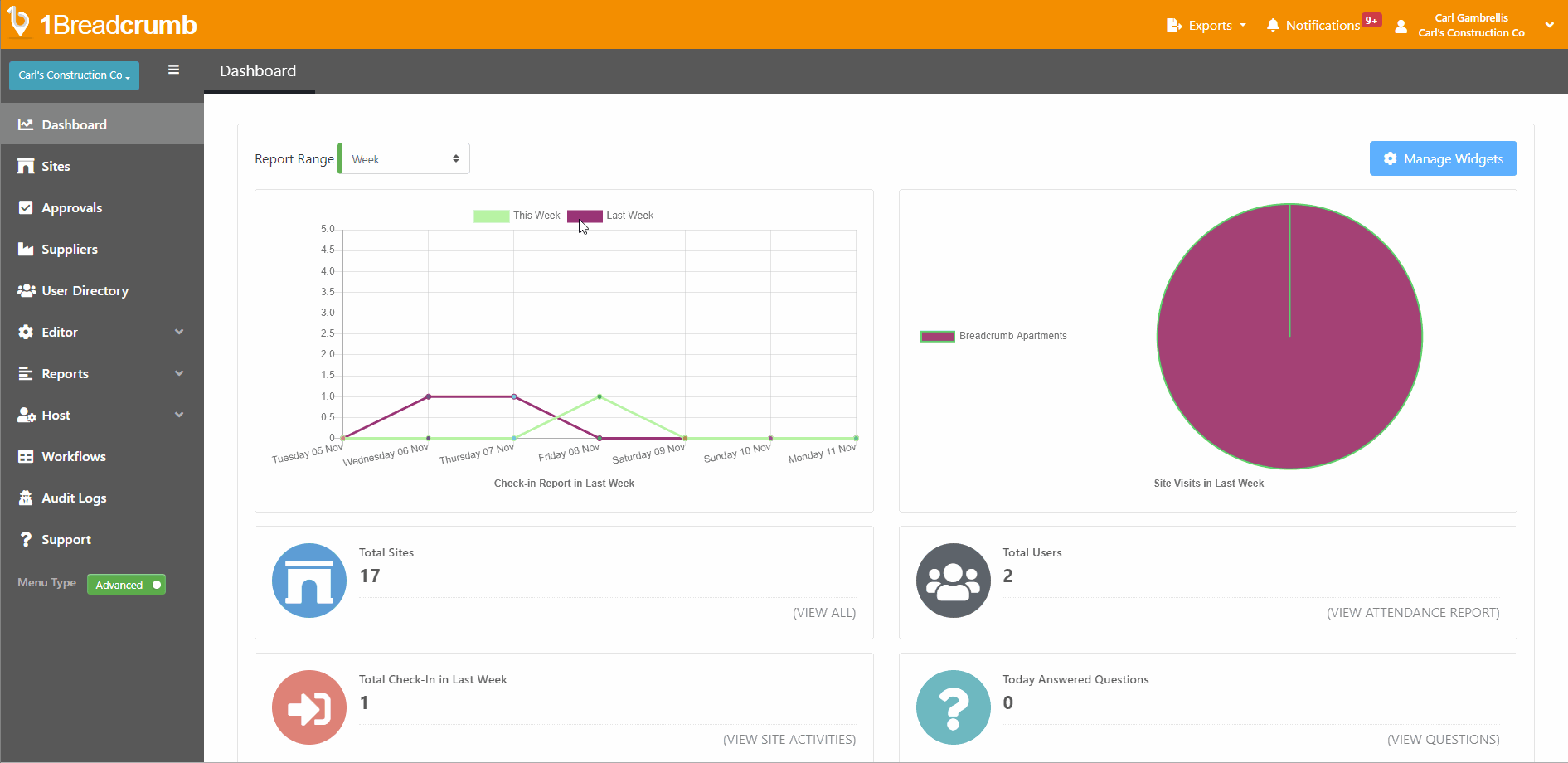The image size is (1568, 763).
Task: Open the Report Range Week dropdown
Action: click(405, 159)
